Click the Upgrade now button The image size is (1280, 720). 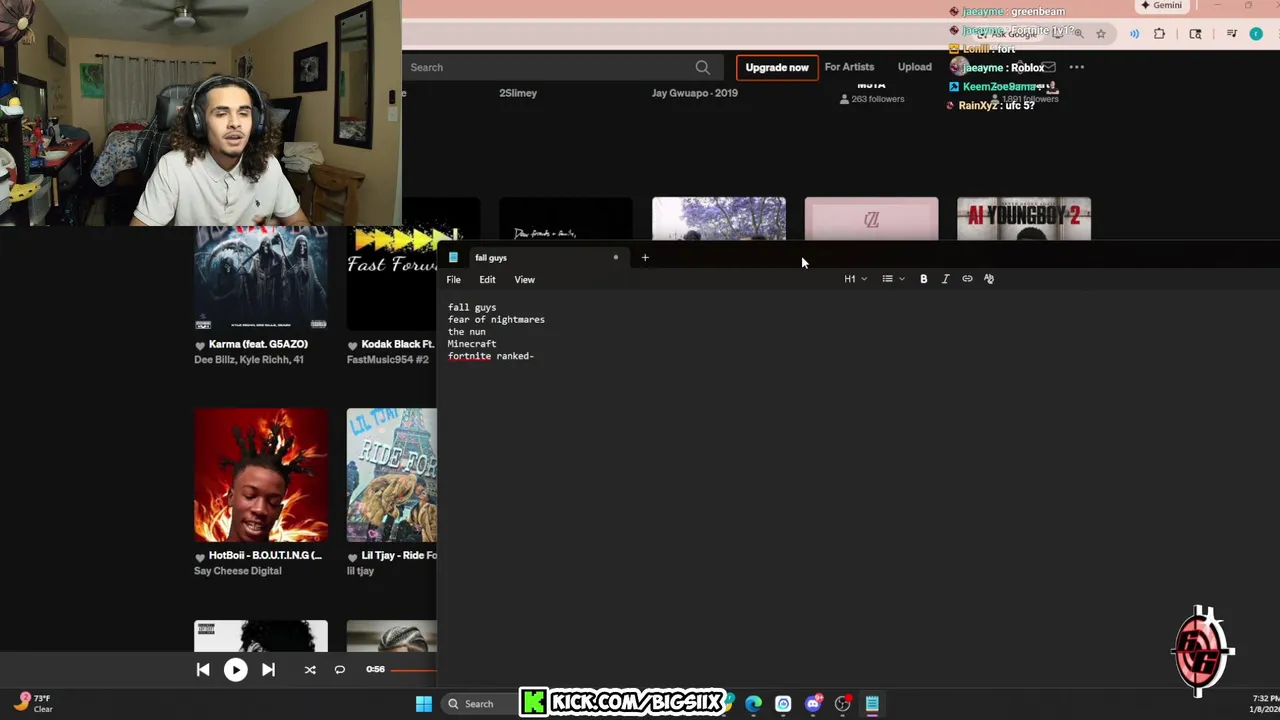(777, 67)
